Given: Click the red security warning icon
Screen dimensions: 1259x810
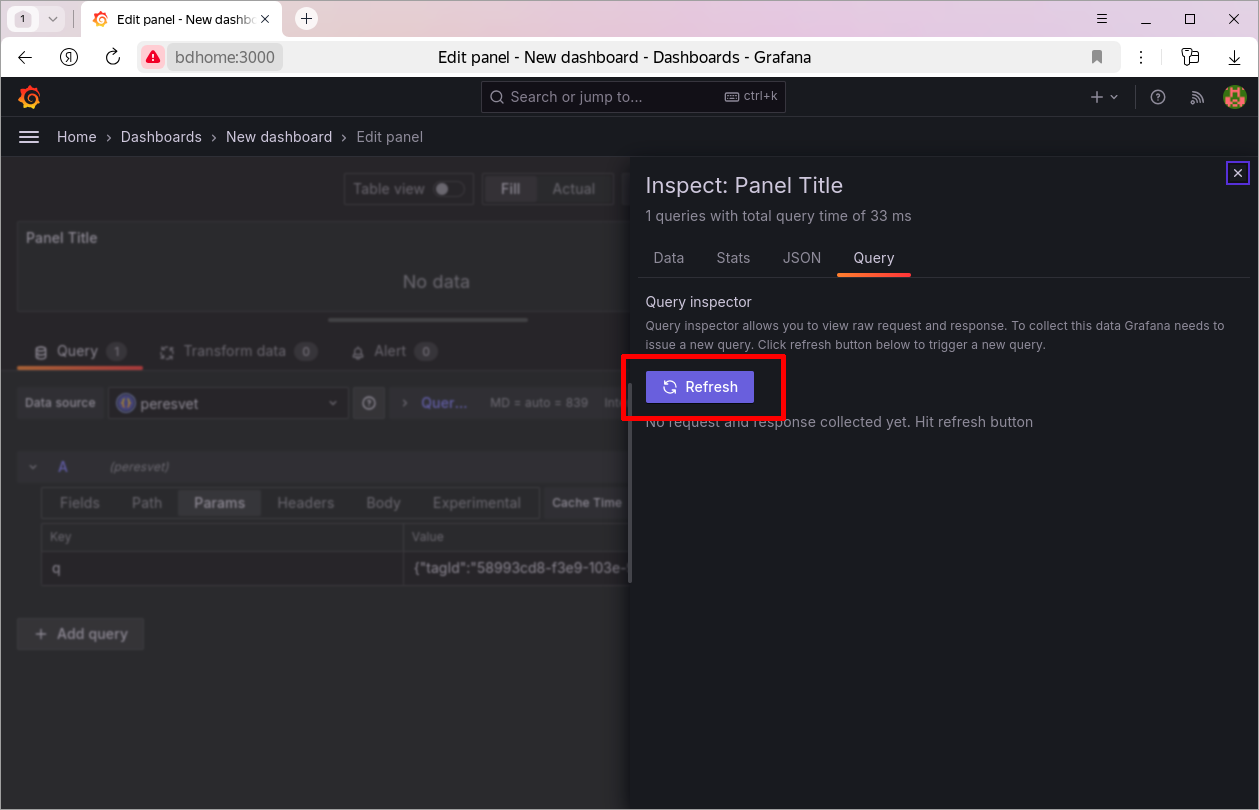Looking at the screenshot, I should pos(152,57).
